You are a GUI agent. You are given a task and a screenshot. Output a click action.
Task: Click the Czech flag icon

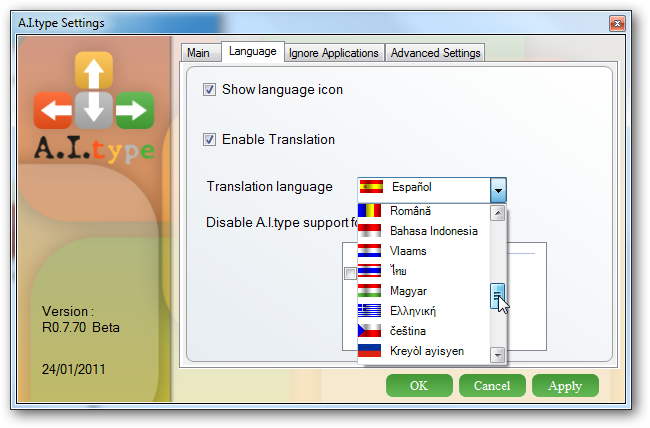pyautogui.click(x=369, y=331)
